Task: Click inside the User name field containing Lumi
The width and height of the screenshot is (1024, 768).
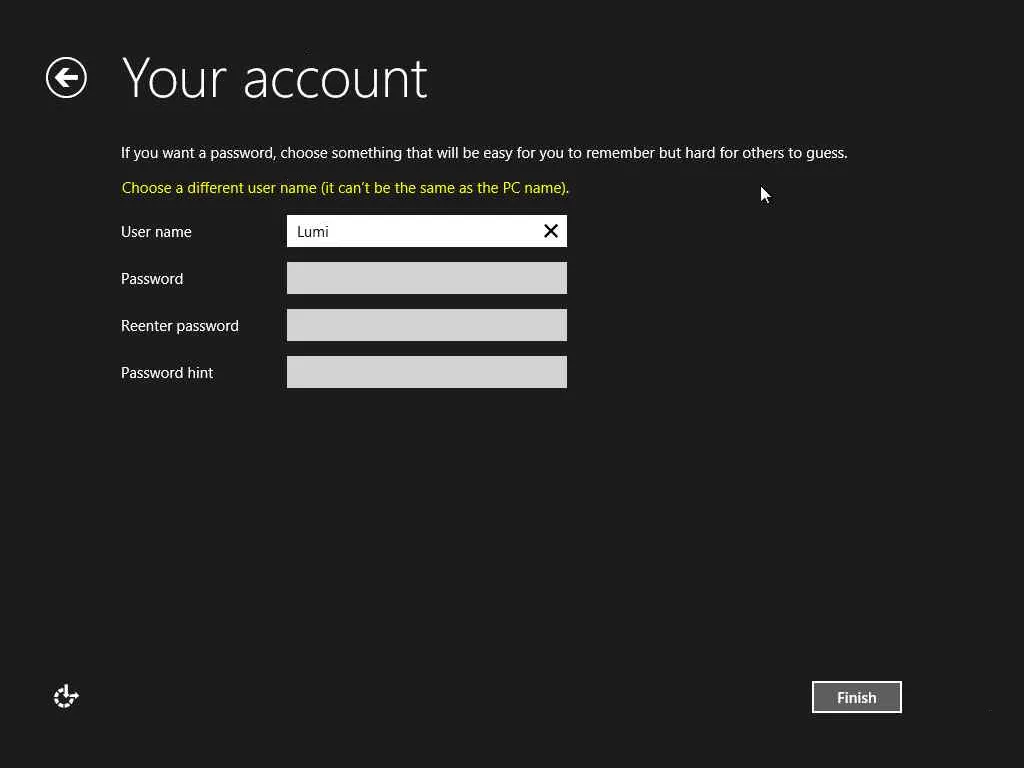Action: [426, 231]
